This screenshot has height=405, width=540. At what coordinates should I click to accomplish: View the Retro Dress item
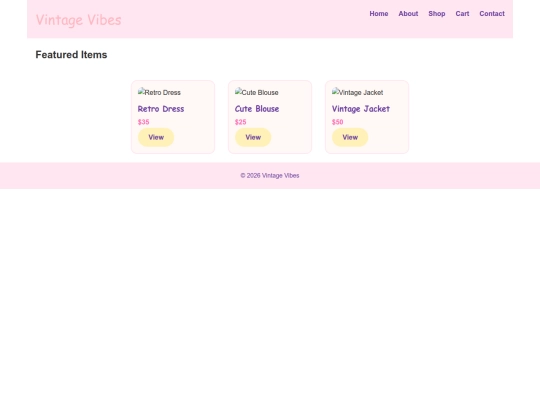click(x=156, y=137)
